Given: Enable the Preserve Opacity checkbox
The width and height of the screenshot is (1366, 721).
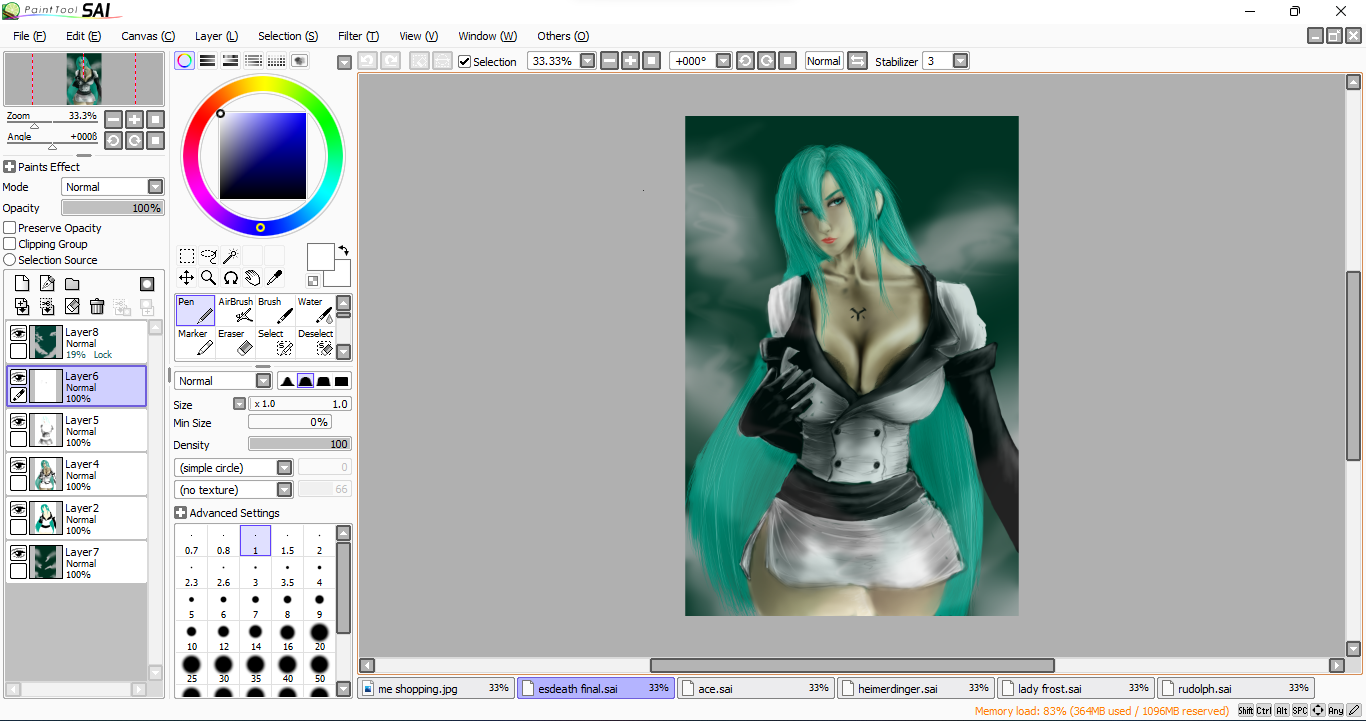Looking at the screenshot, I should 10,228.
